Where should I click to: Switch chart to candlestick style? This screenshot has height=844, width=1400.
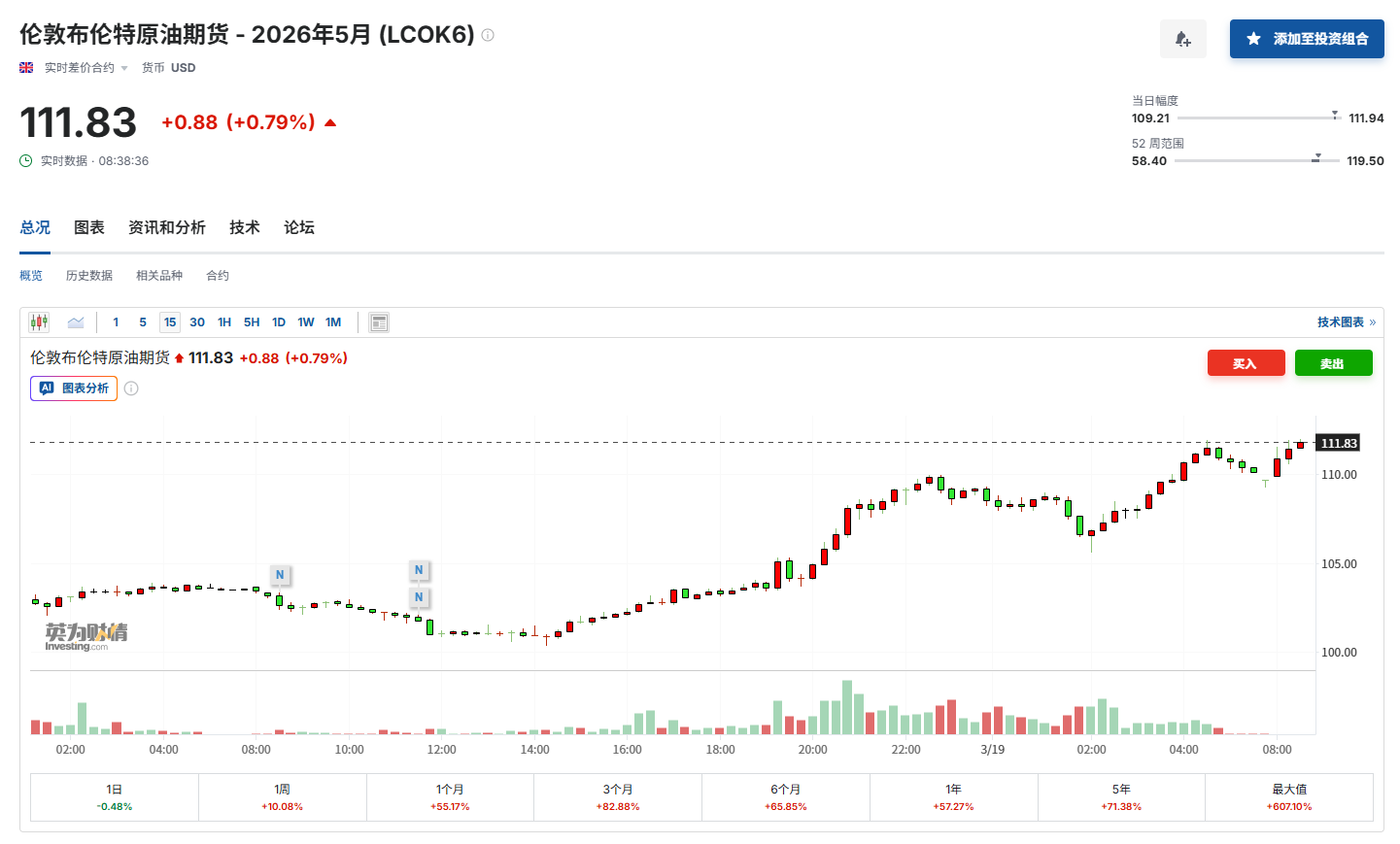click(39, 321)
